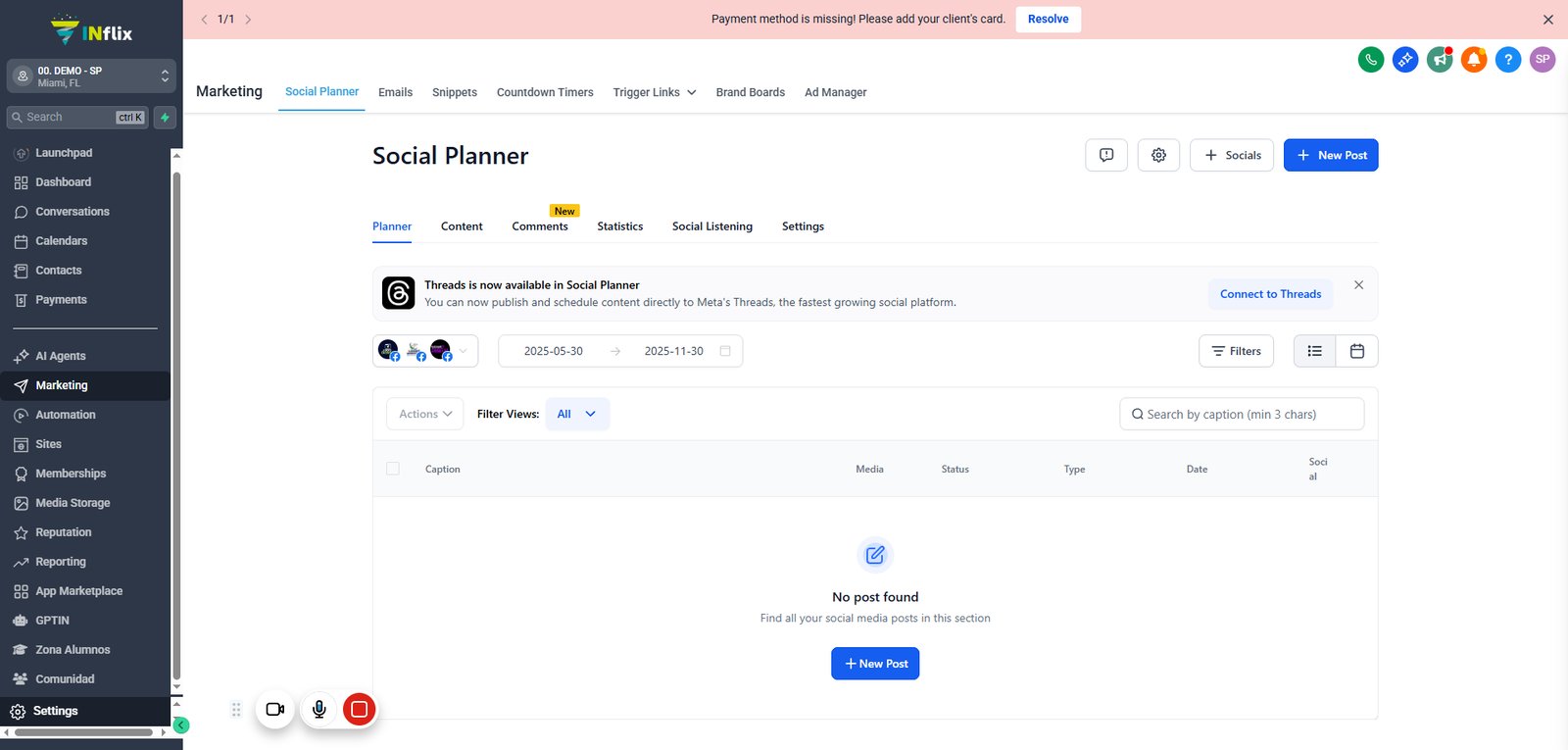Open the 00. DEMO - SP account switcher

[x=91, y=76]
